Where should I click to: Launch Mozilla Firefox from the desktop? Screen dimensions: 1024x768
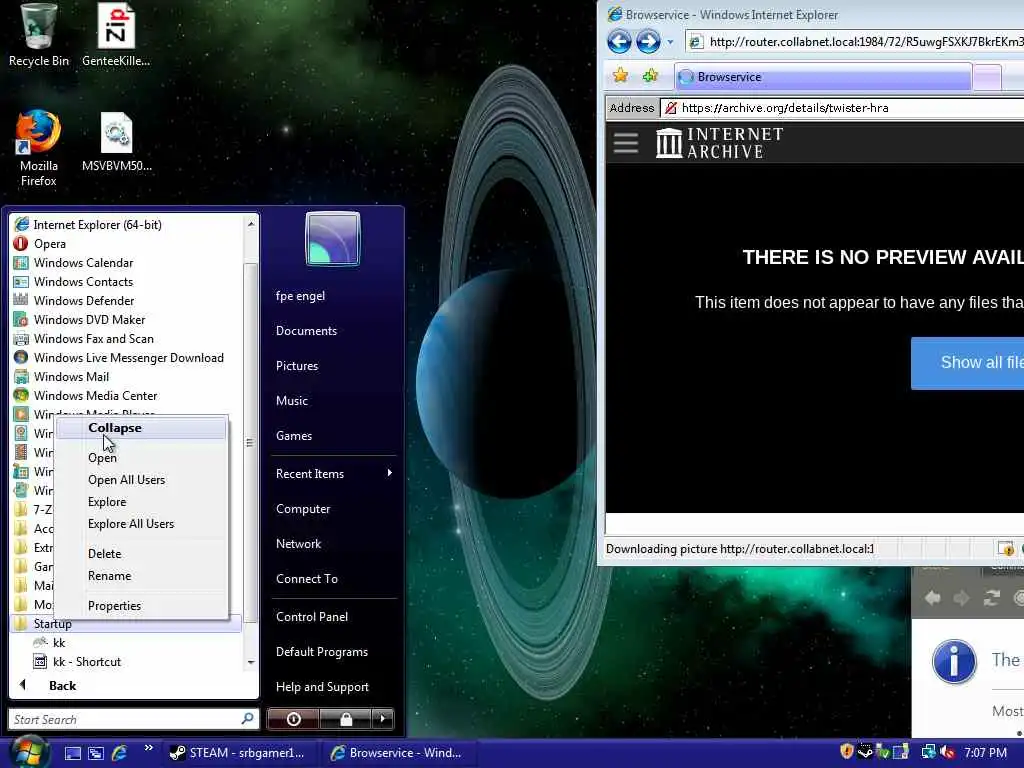point(39,149)
